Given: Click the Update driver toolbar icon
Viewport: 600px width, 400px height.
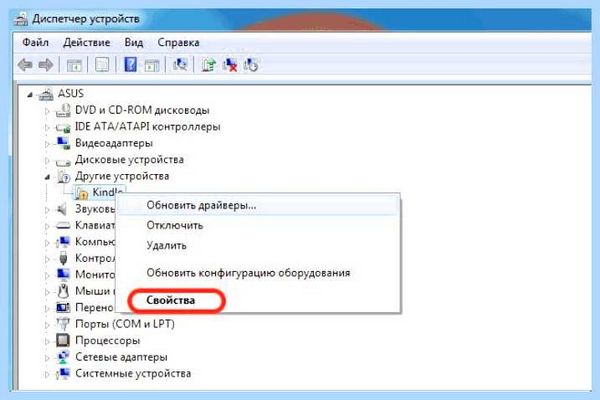Looking at the screenshot, I should tap(209, 64).
